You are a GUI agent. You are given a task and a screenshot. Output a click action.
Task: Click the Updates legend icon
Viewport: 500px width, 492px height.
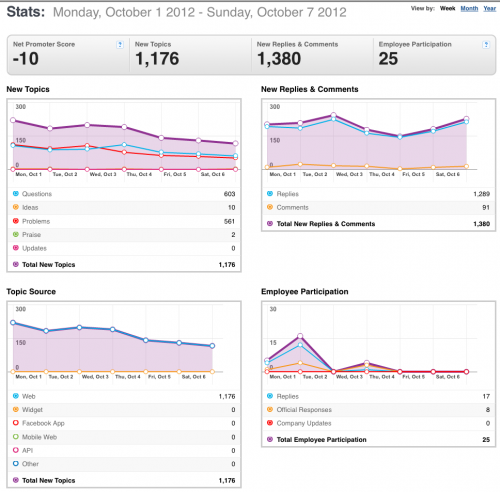tap(16, 248)
